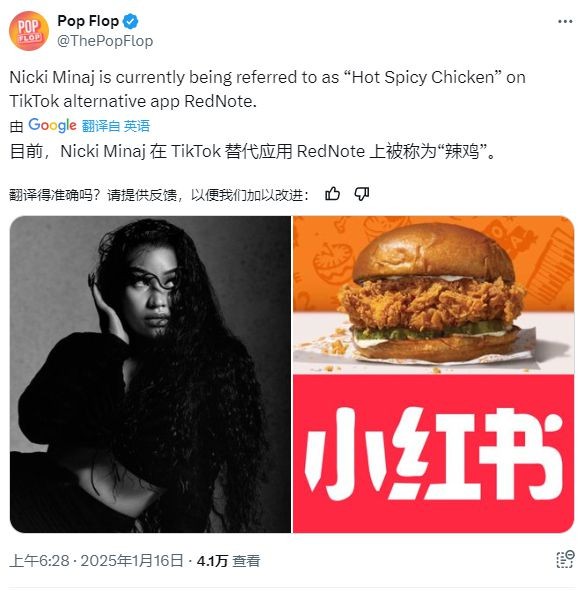Open the Pop Flop display name
This screenshot has height=591, width=587.
point(88,21)
